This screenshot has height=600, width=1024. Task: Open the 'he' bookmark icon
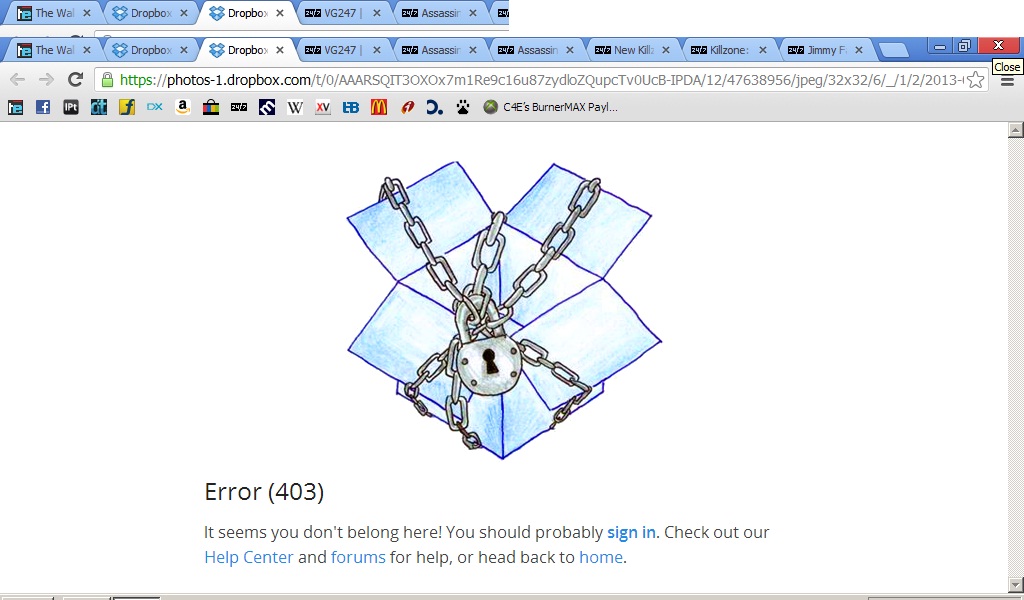[x=15, y=107]
